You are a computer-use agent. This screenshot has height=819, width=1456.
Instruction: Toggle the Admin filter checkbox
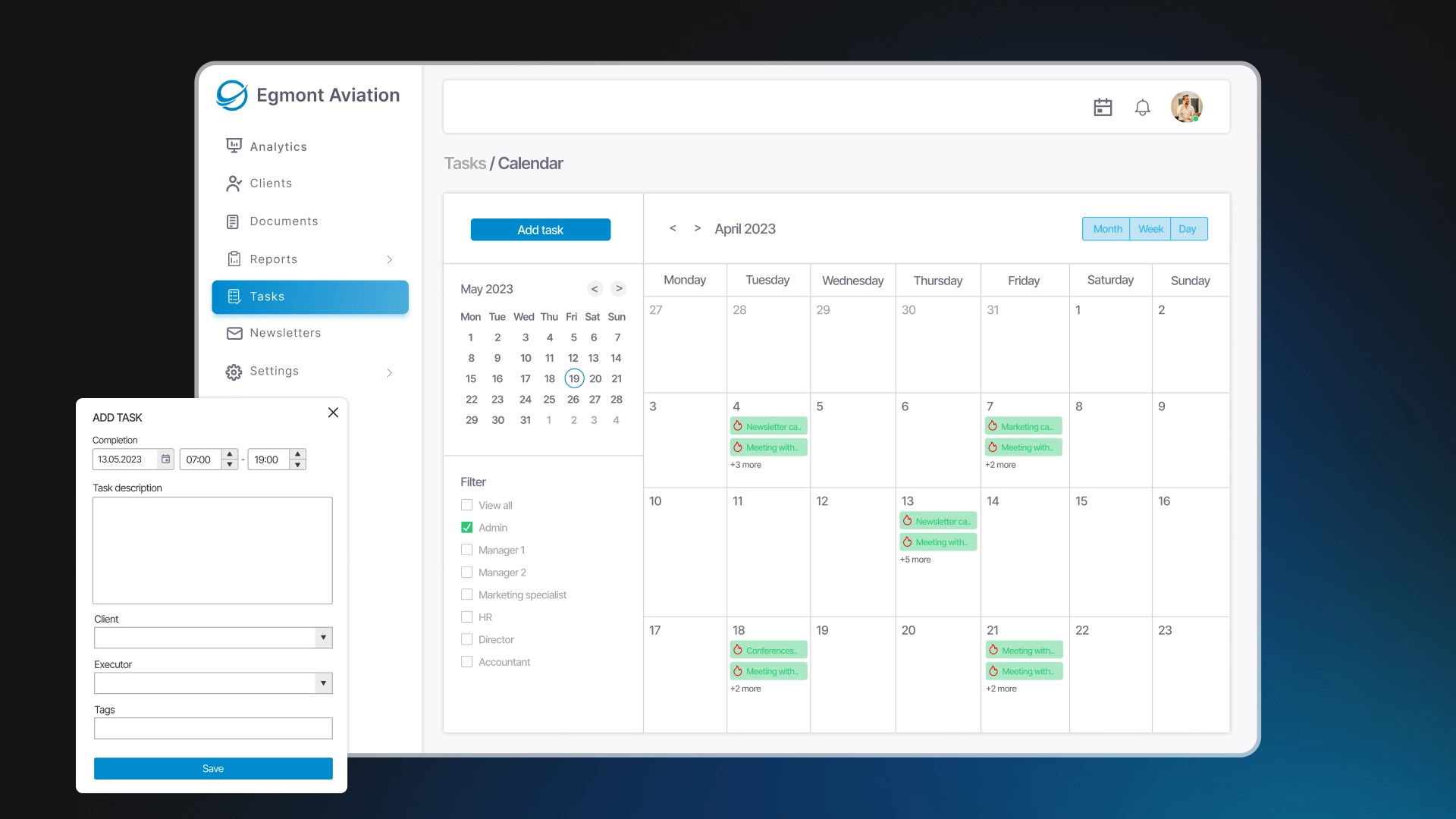[x=466, y=527]
